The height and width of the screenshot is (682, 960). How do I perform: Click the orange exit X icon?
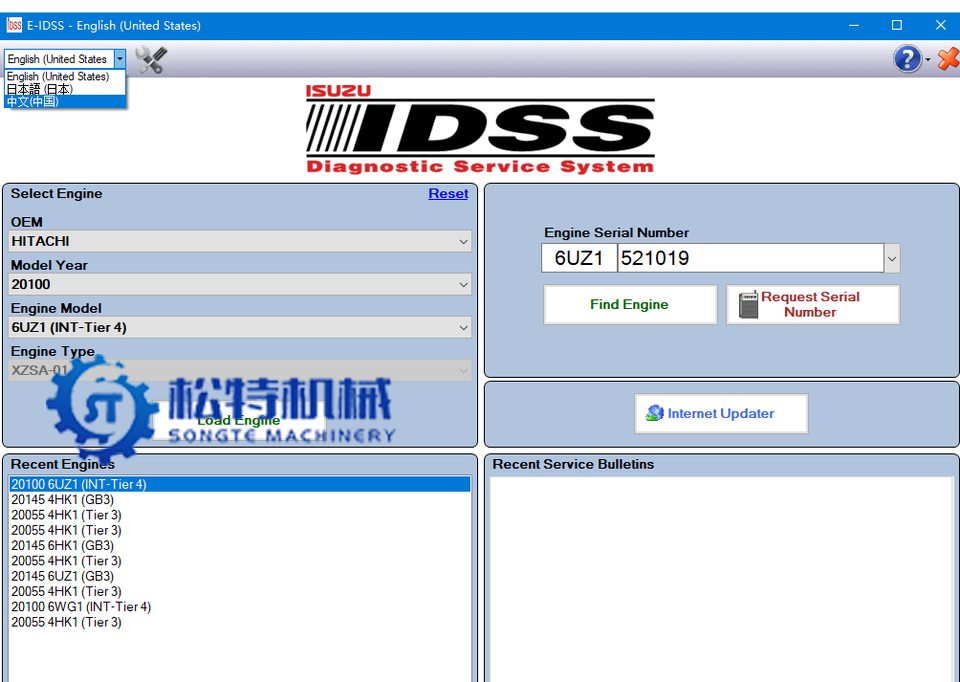pos(948,59)
